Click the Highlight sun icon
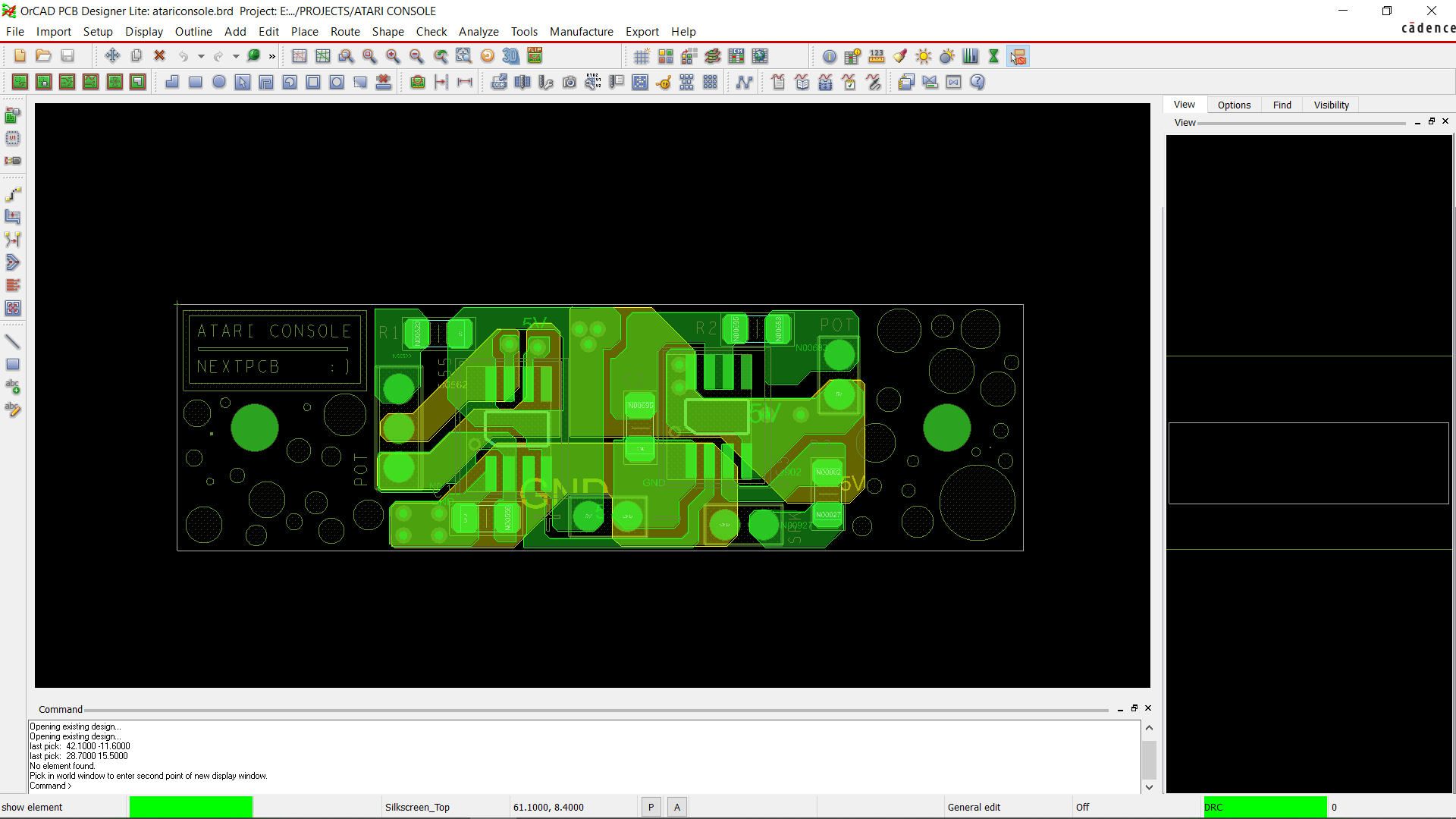 (x=924, y=56)
